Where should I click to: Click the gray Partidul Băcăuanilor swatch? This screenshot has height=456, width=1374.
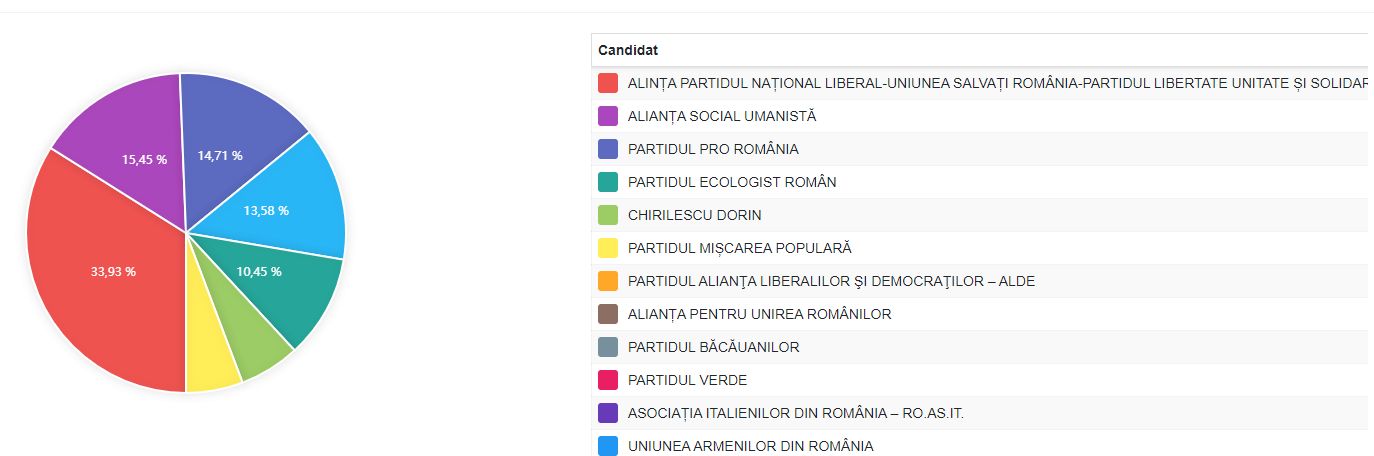(607, 347)
